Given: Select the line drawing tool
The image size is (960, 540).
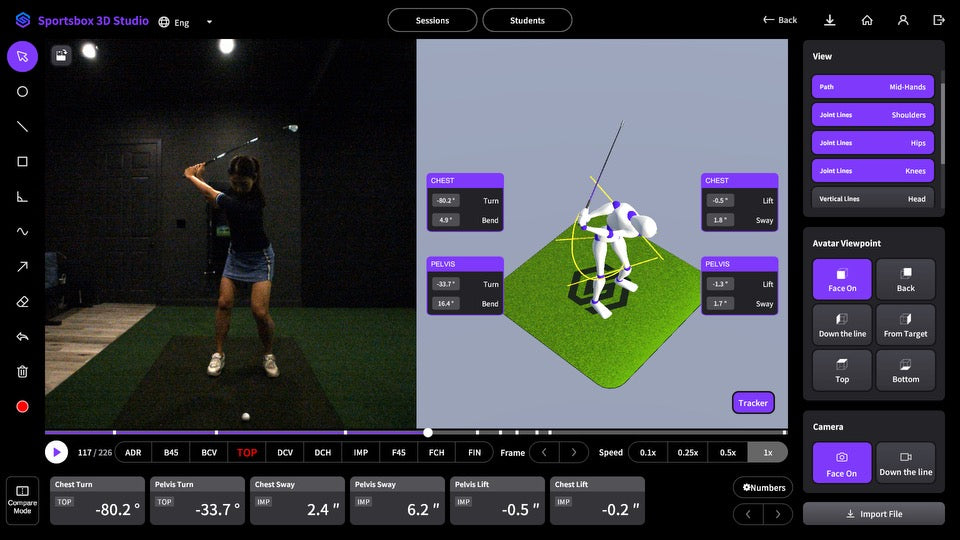Looking at the screenshot, I should pyautogui.click(x=22, y=127).
